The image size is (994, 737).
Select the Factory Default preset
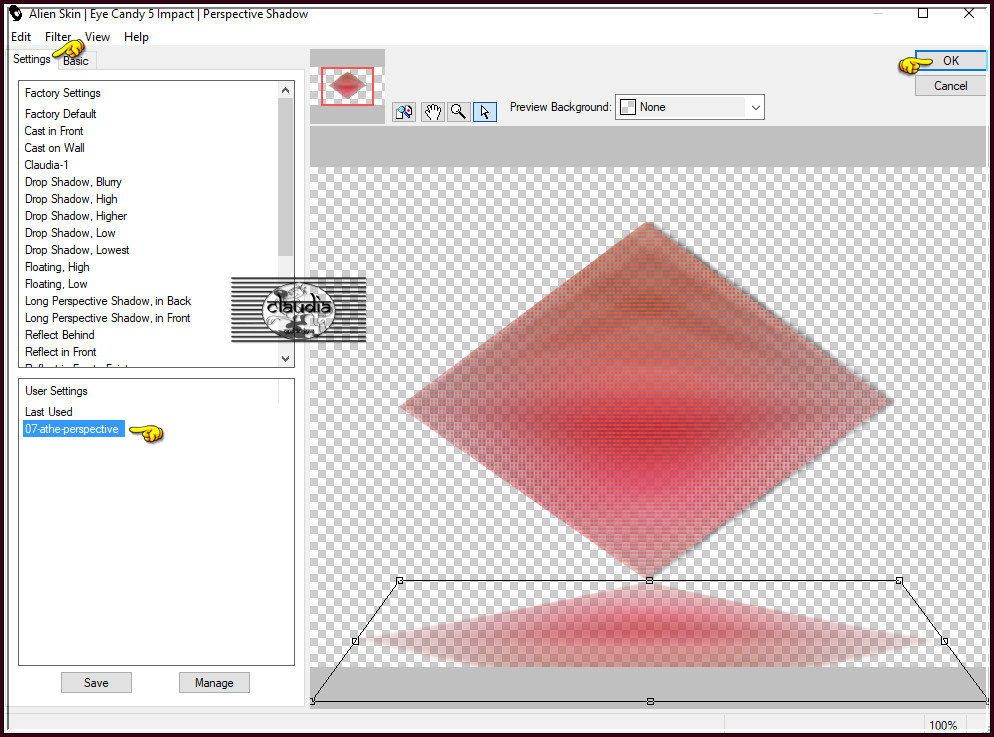point(61,114)
